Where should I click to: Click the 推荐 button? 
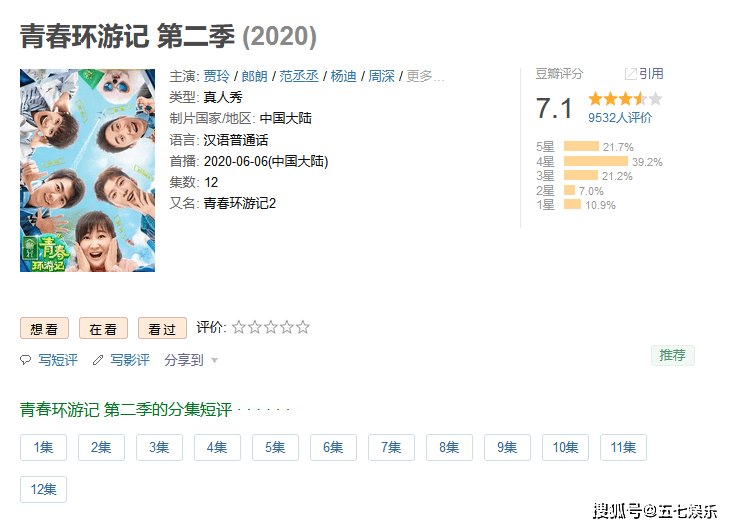(673, 355)
